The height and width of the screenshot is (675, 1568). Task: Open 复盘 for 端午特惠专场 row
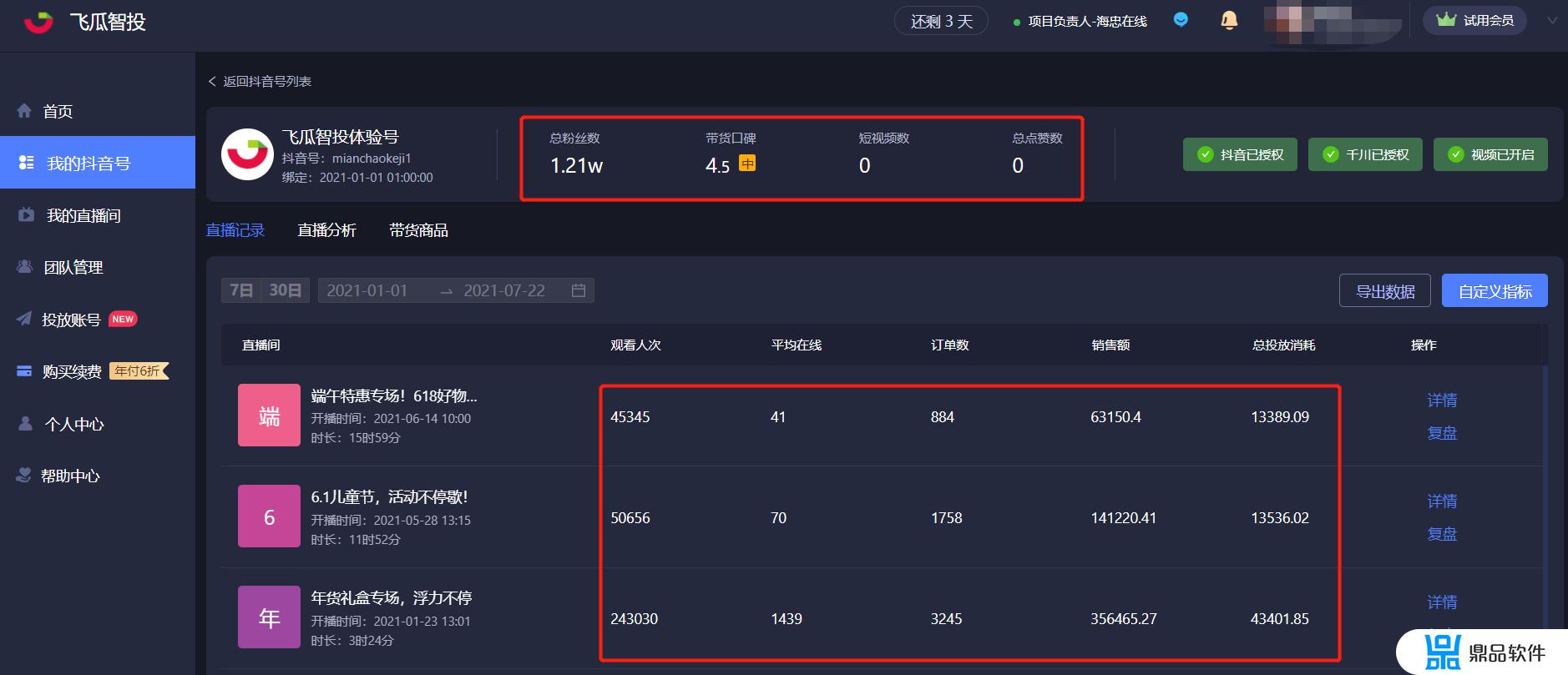click(x=1442, y=433)
